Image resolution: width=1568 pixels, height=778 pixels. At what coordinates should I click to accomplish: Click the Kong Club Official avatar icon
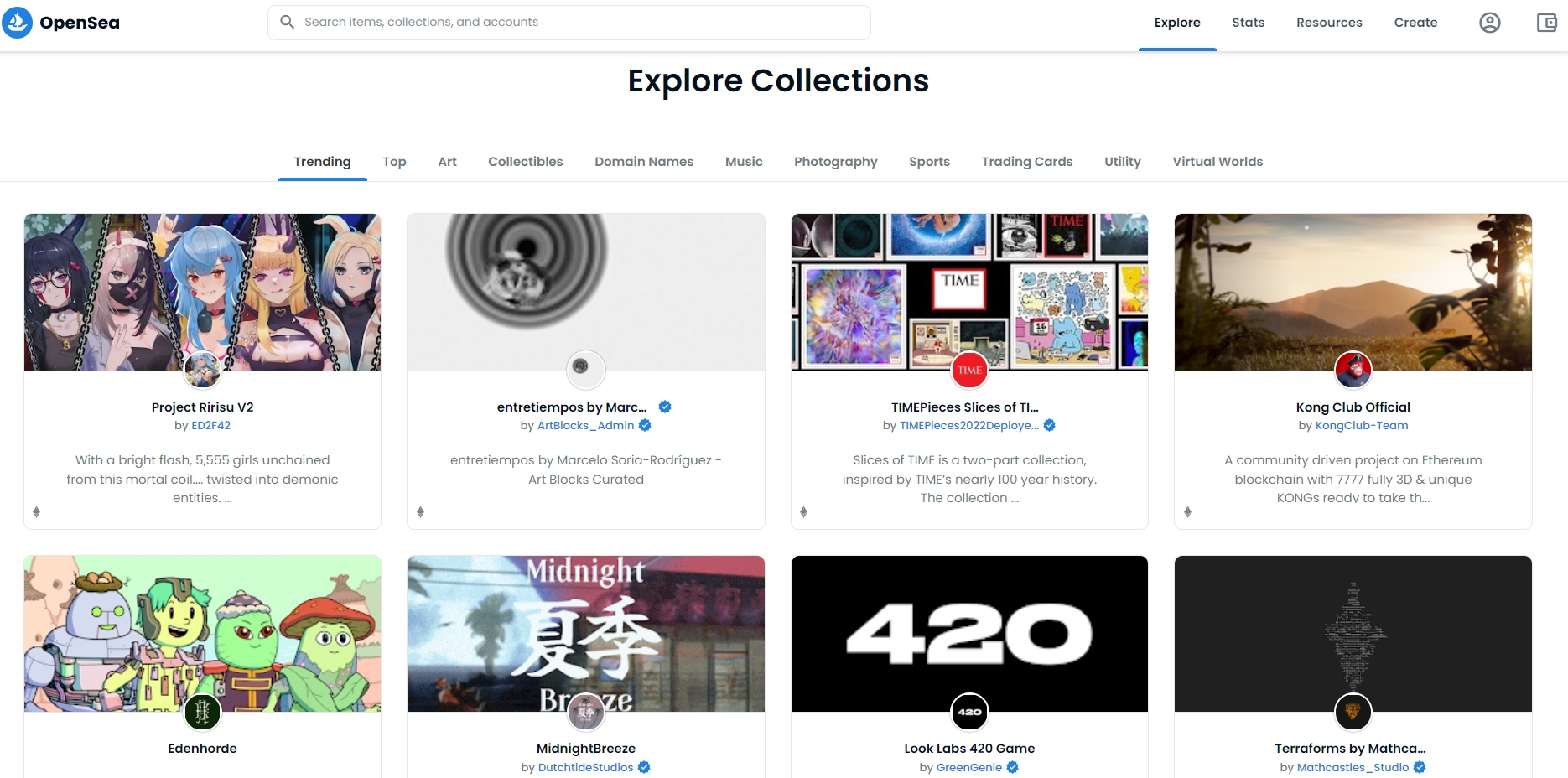click(1353, 370)
